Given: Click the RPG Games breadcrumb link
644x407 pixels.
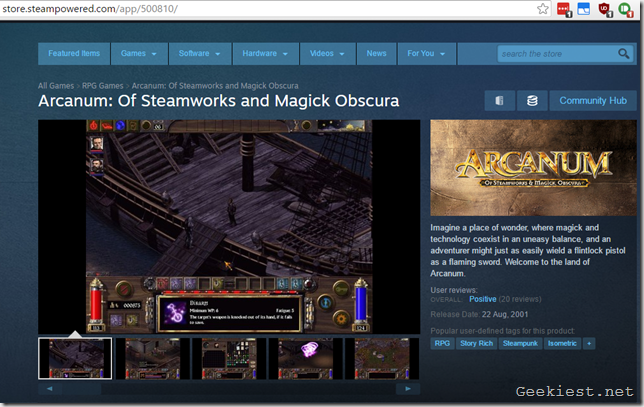Looking at the screenshot, I should coord(102,86).
